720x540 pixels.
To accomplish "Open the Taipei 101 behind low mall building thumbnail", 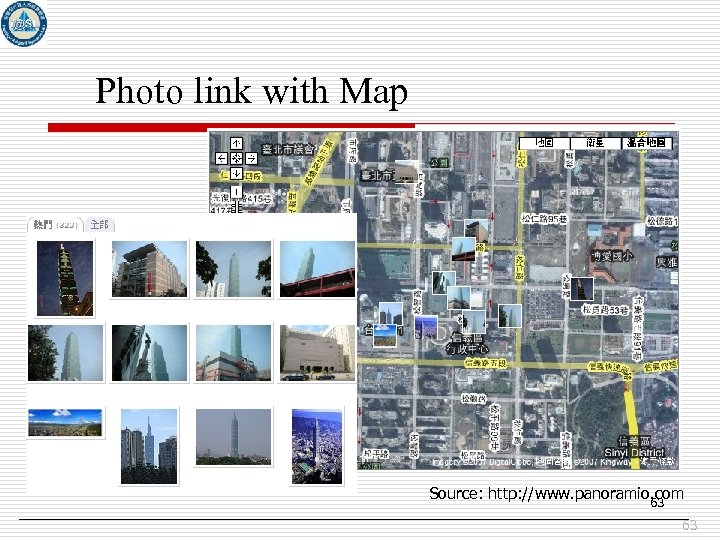I will click(x=233, y=353).
